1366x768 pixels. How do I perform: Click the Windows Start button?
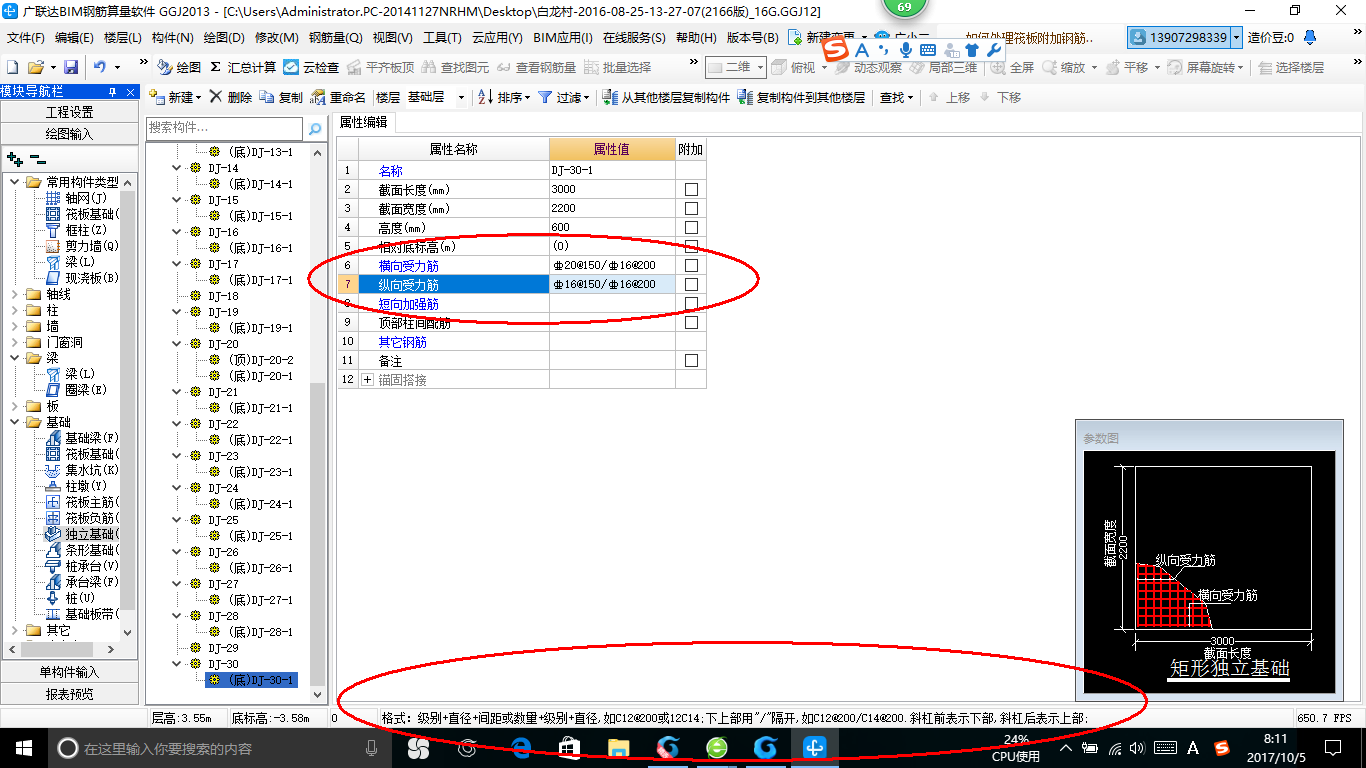[x=23, y=747]
